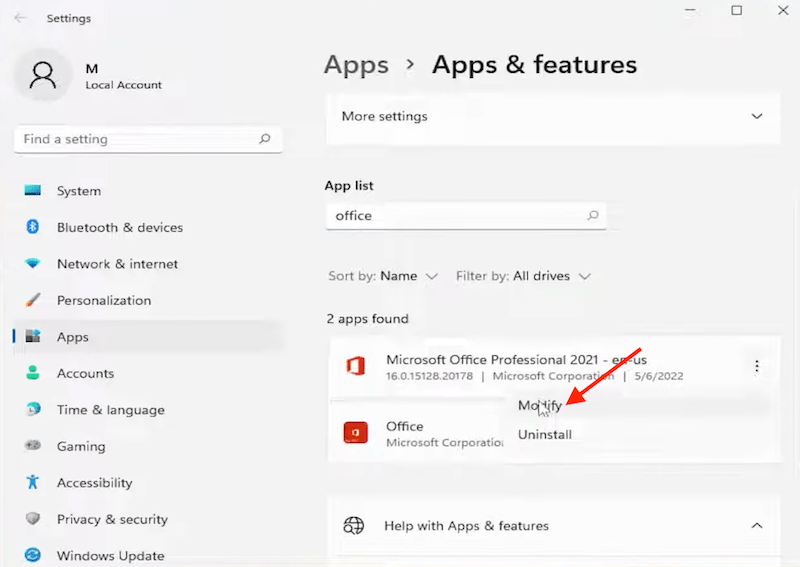Open the Sort by Name dropdown
This screenshot has width=800, height=567.
(383, 276)
